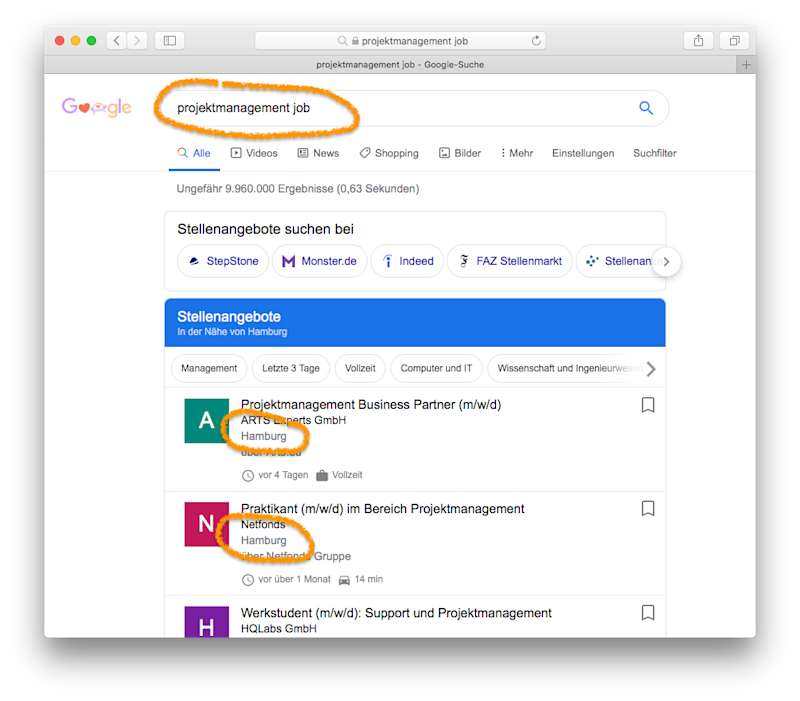
Task: Filter jobs by Vollzeit chip
Action: pos(360,368)
